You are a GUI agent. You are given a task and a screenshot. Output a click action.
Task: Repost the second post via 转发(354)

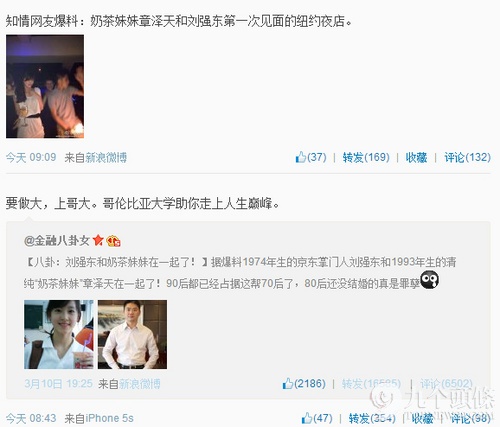[x=372, y=418]
